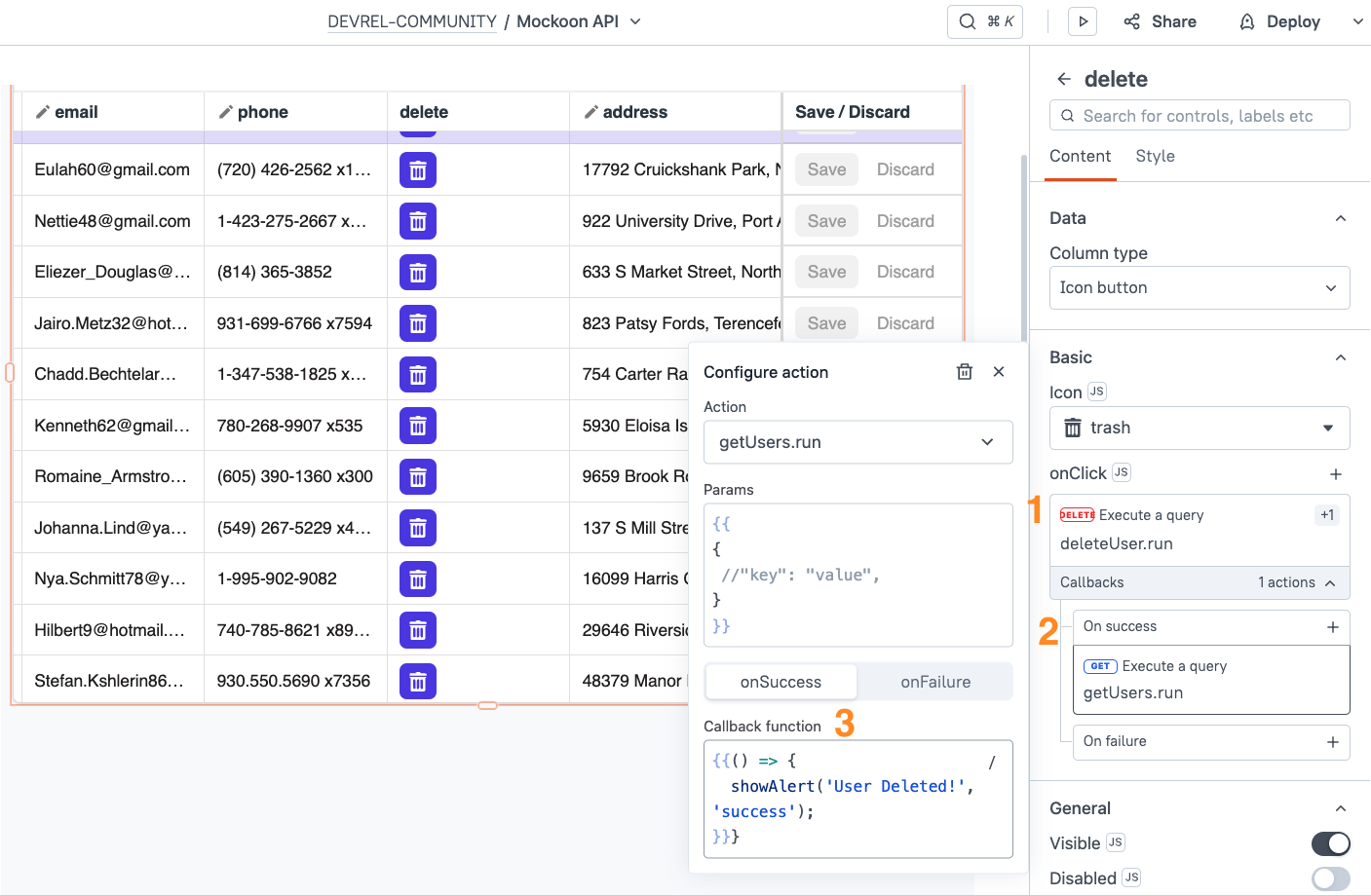The image size is (1371, 896).
Task: Click the table's vertical scrollbar
Action: point(1023,248)
